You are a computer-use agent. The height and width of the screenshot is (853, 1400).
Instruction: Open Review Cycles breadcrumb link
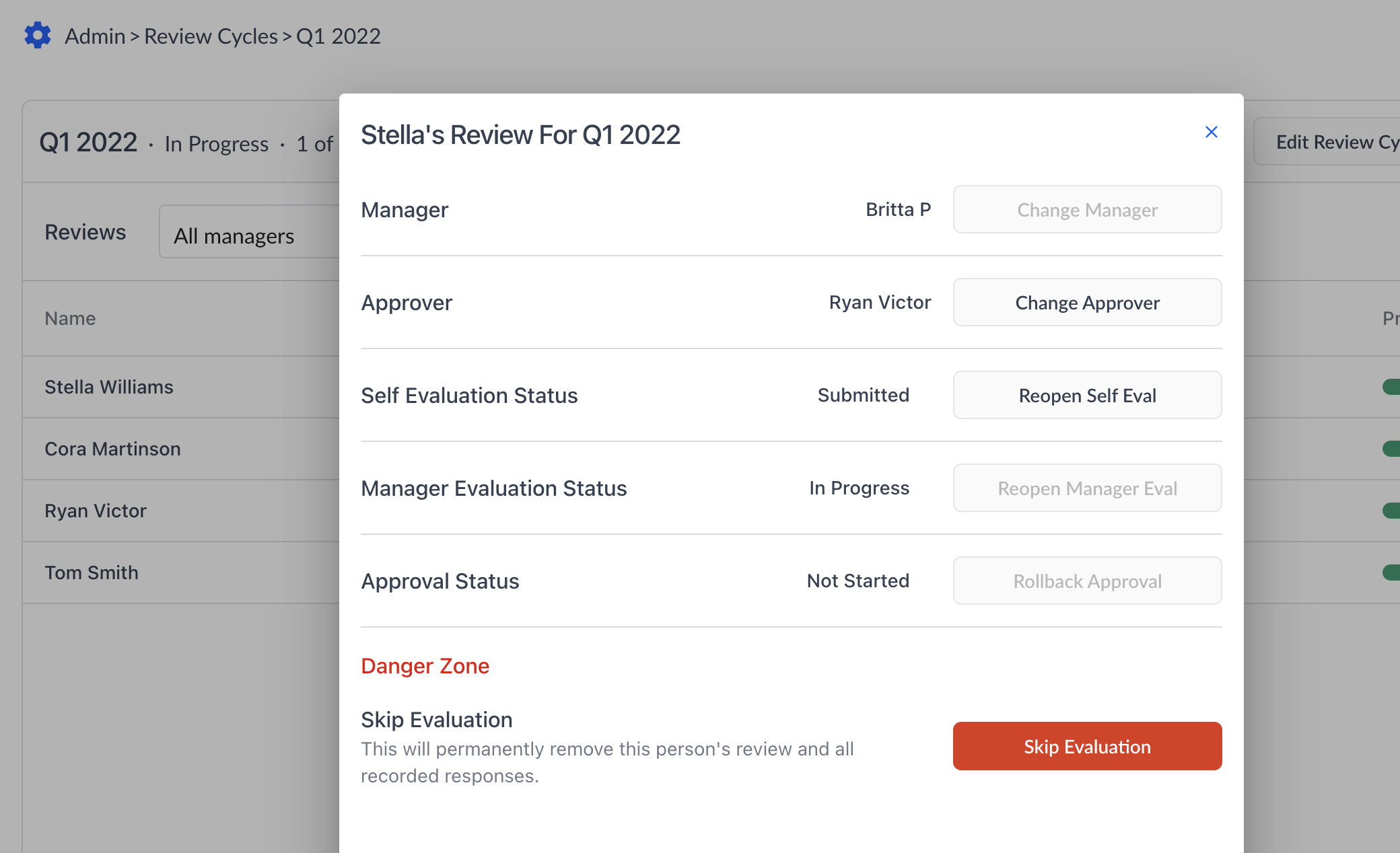pos(211,36)
